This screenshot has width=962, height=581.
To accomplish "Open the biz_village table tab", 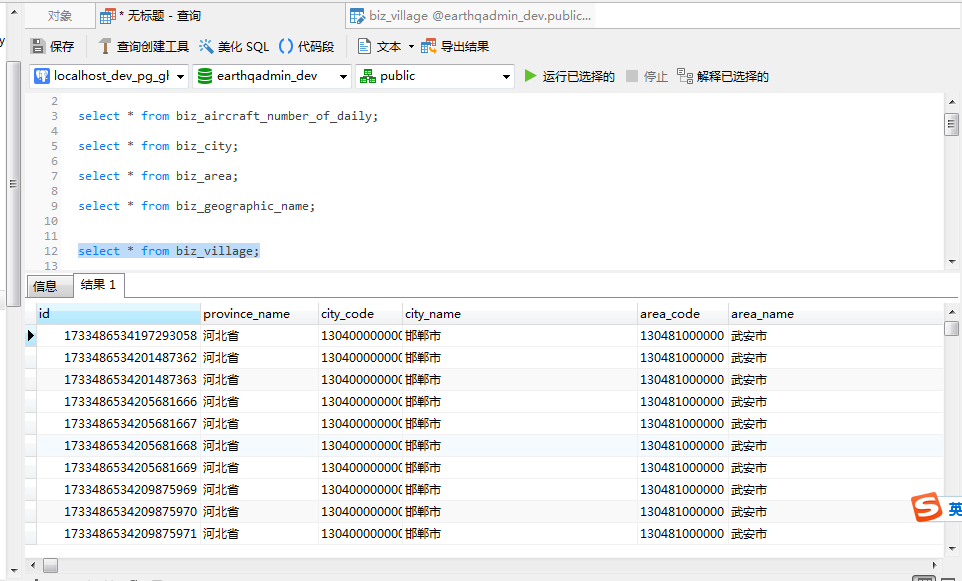I will pos(471,16).
